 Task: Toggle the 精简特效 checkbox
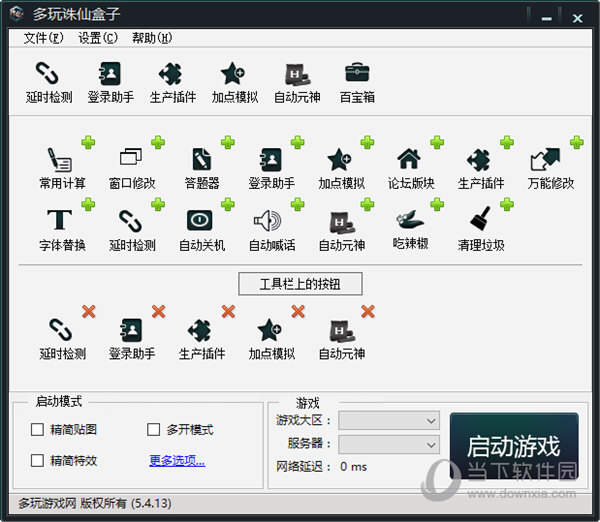(37, 460)
